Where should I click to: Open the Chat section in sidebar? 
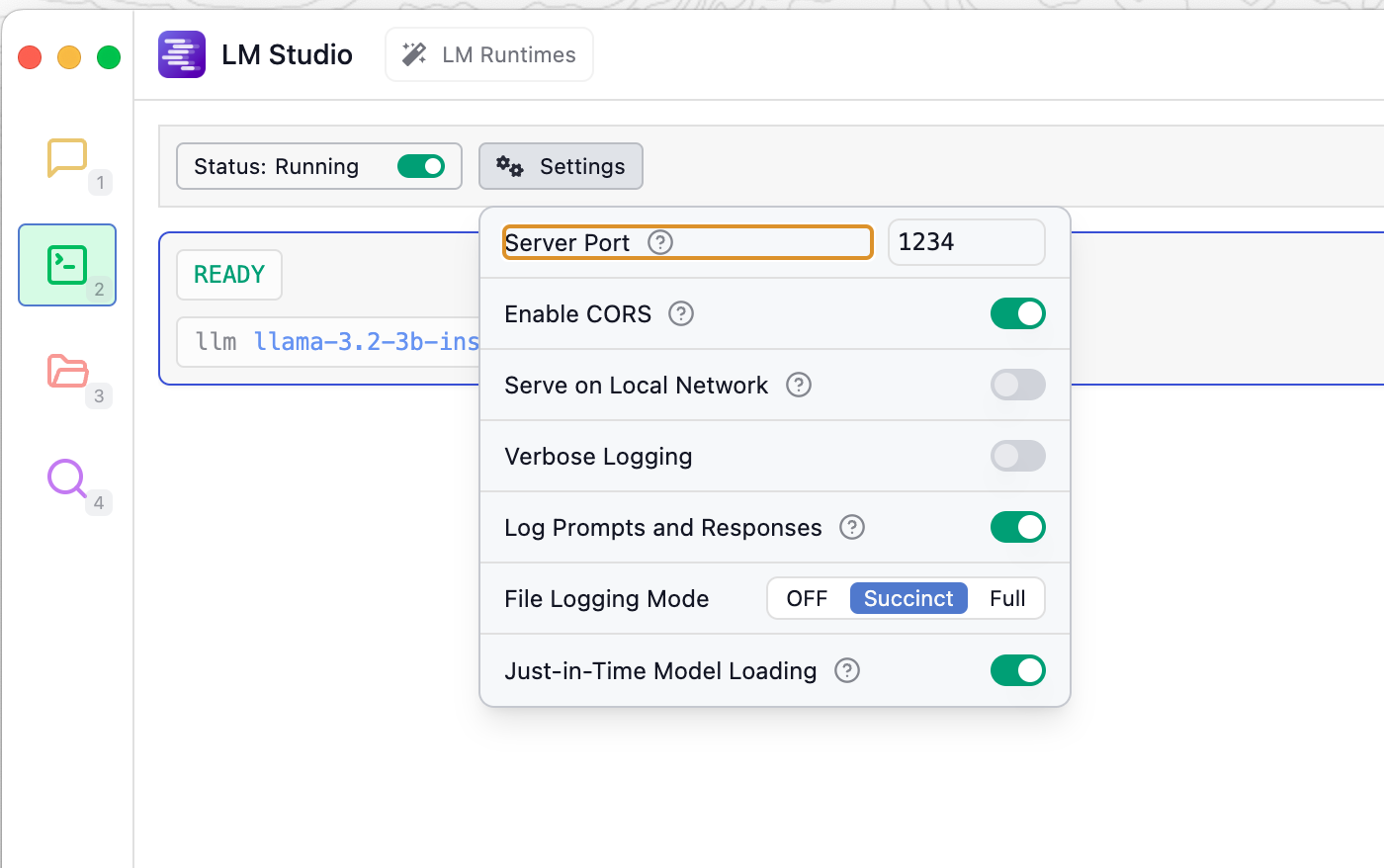click(x=67, y=158)
